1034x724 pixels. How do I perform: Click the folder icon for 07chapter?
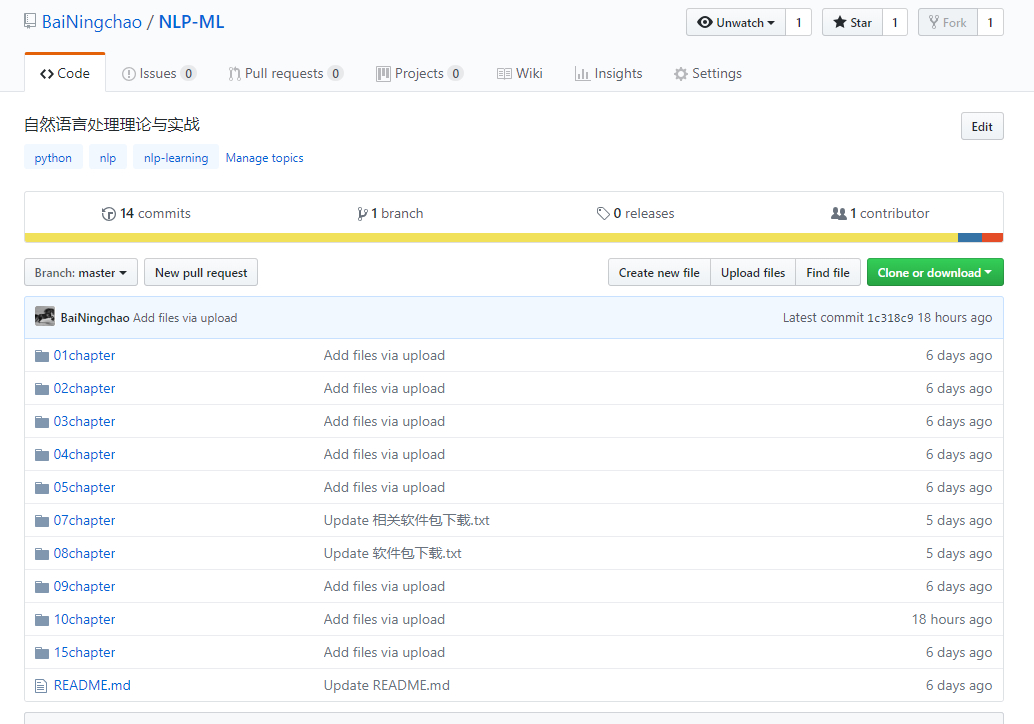tap(42, 521)
